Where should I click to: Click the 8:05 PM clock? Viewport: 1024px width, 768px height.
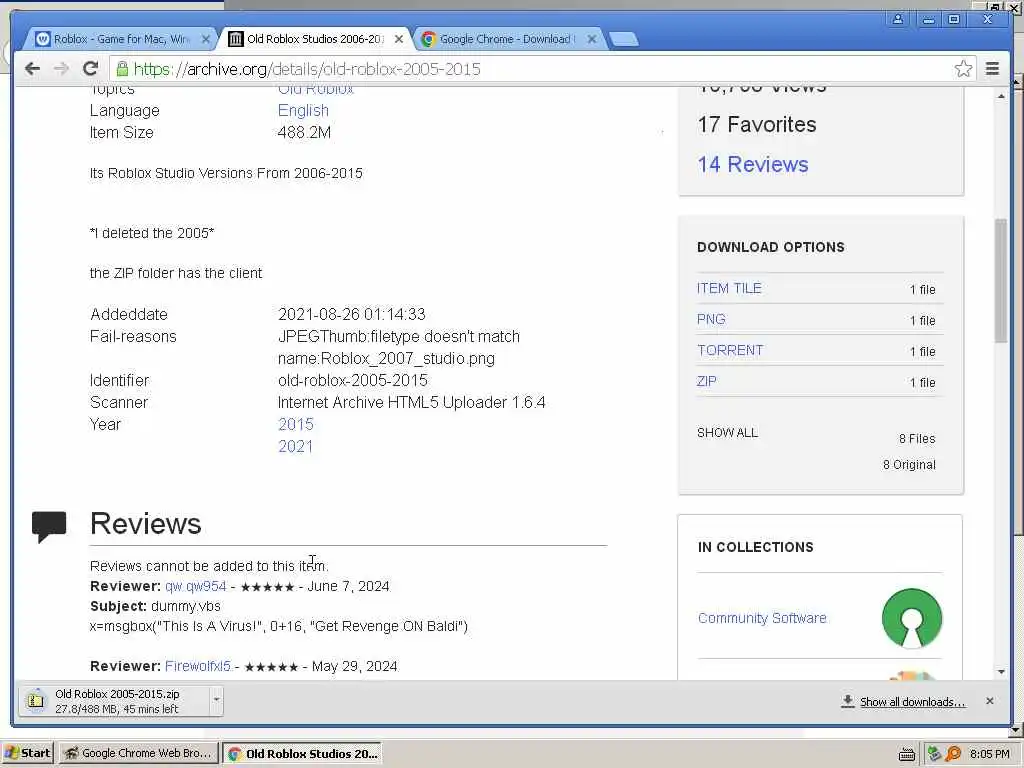click(989, 754)
